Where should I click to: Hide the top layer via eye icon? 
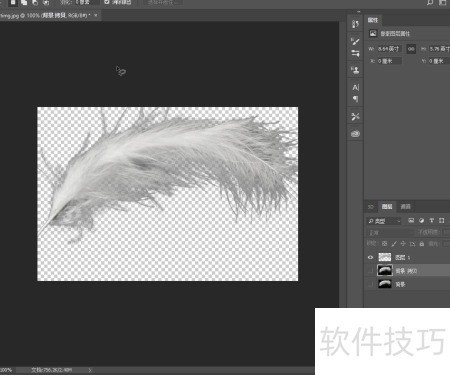[x=370, y=257]
